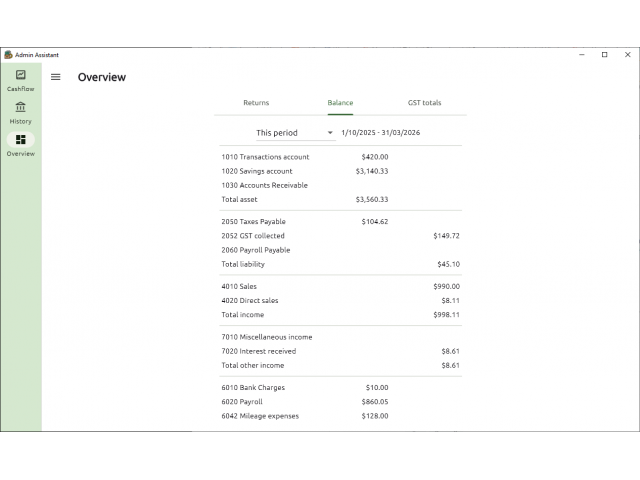The image size is (640, 480).
Task: Switch to the Returns tab
Action: (x=256, y=103)
